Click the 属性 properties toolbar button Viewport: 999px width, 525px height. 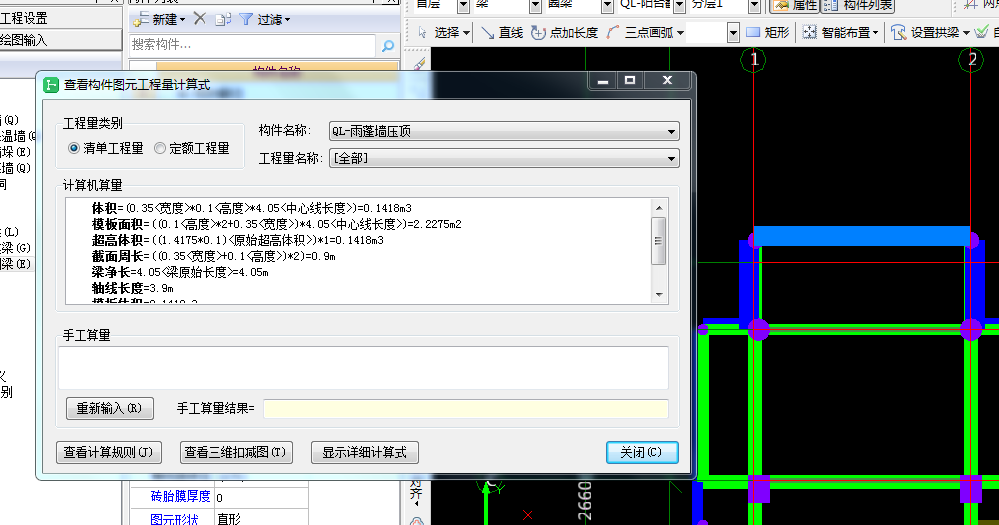794,6
